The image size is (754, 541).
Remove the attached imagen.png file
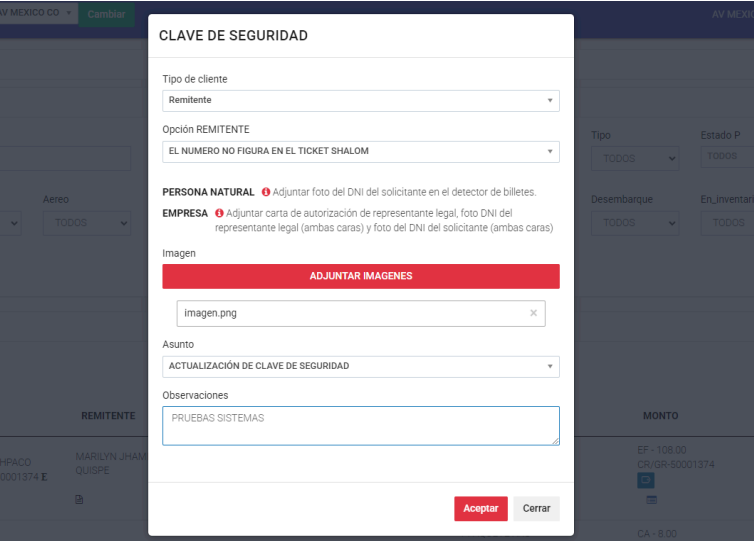pos(533,313)
